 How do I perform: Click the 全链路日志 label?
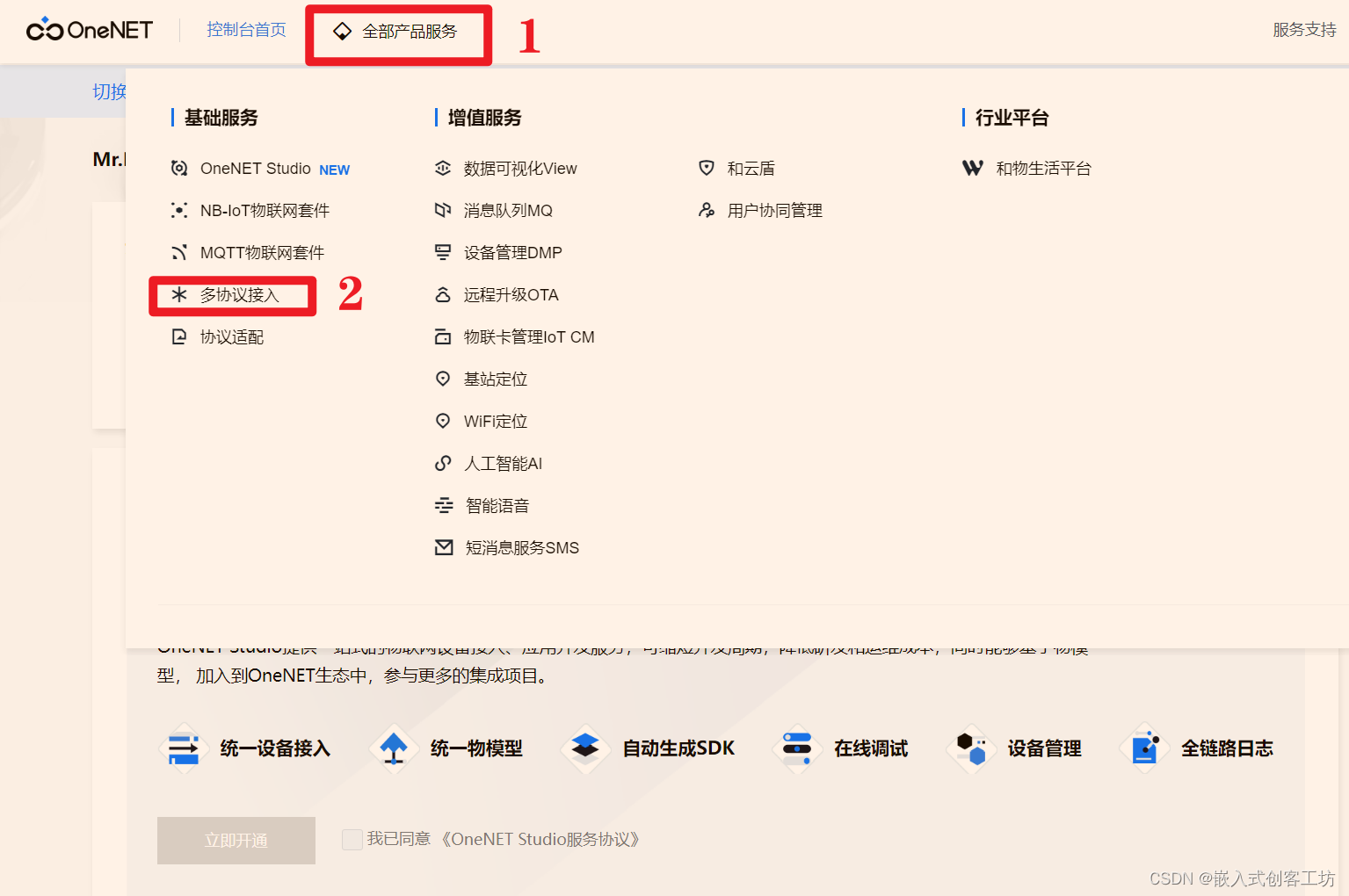coord(1227,748)
